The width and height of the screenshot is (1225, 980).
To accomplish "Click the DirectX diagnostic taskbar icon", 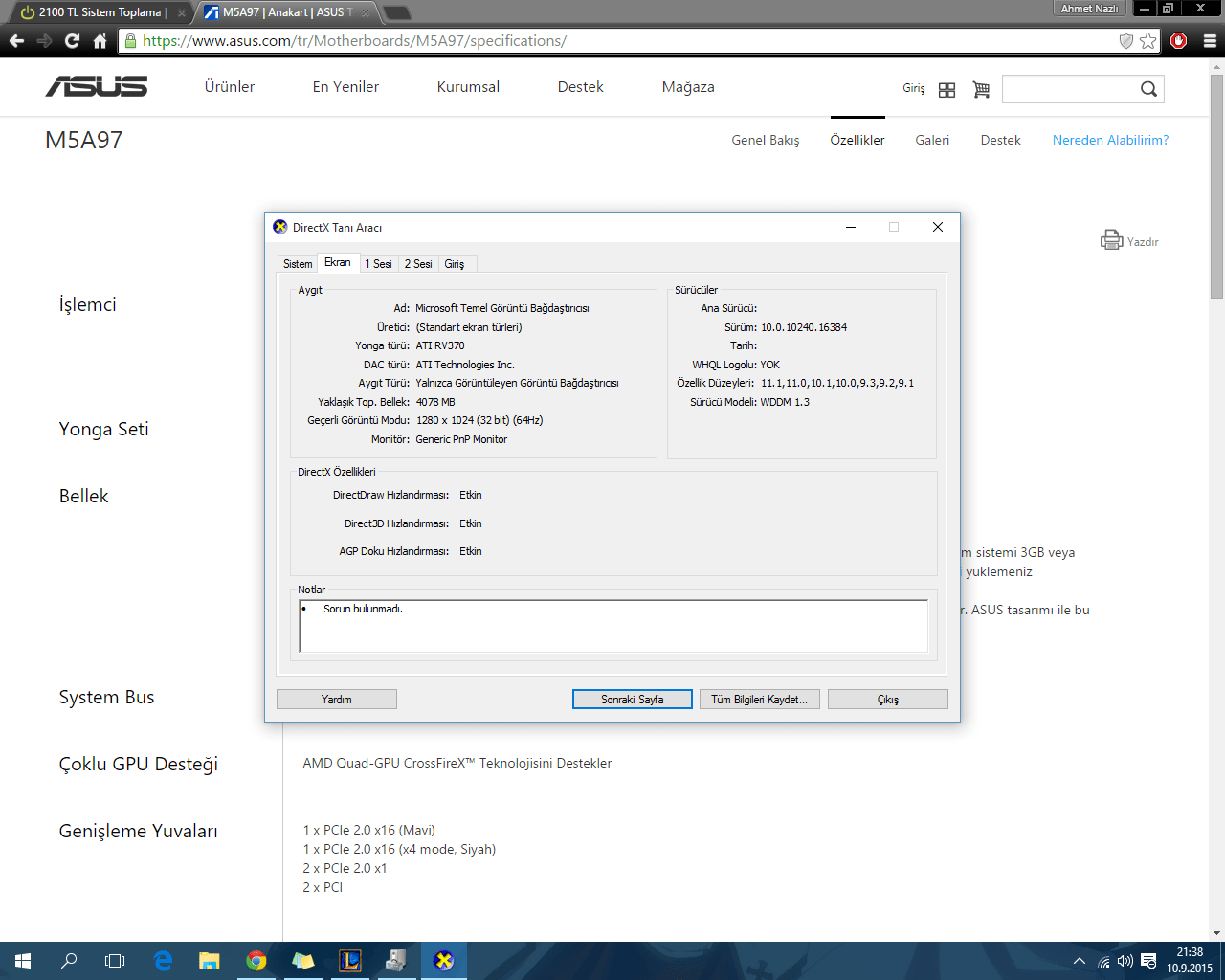I will [x=443, y=961].
